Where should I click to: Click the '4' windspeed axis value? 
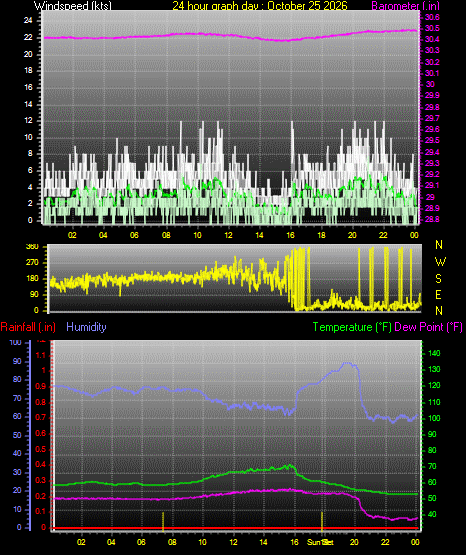point(30,187)
